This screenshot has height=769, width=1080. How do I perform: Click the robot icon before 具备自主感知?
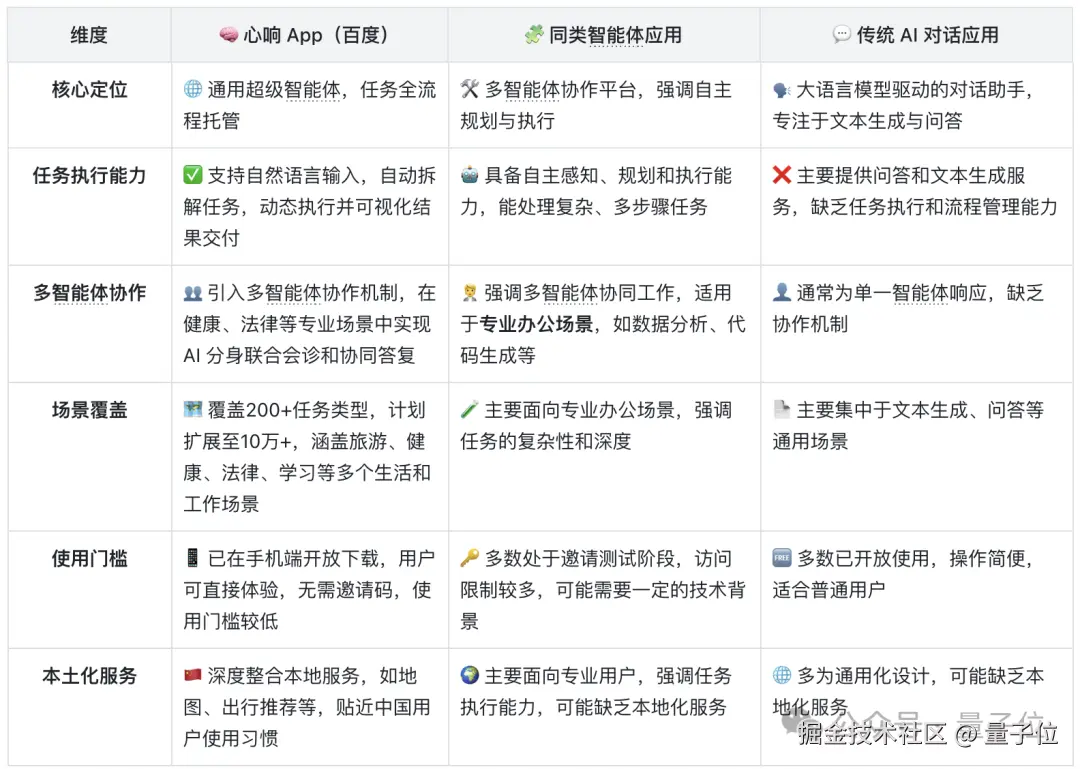pos(470,175)
